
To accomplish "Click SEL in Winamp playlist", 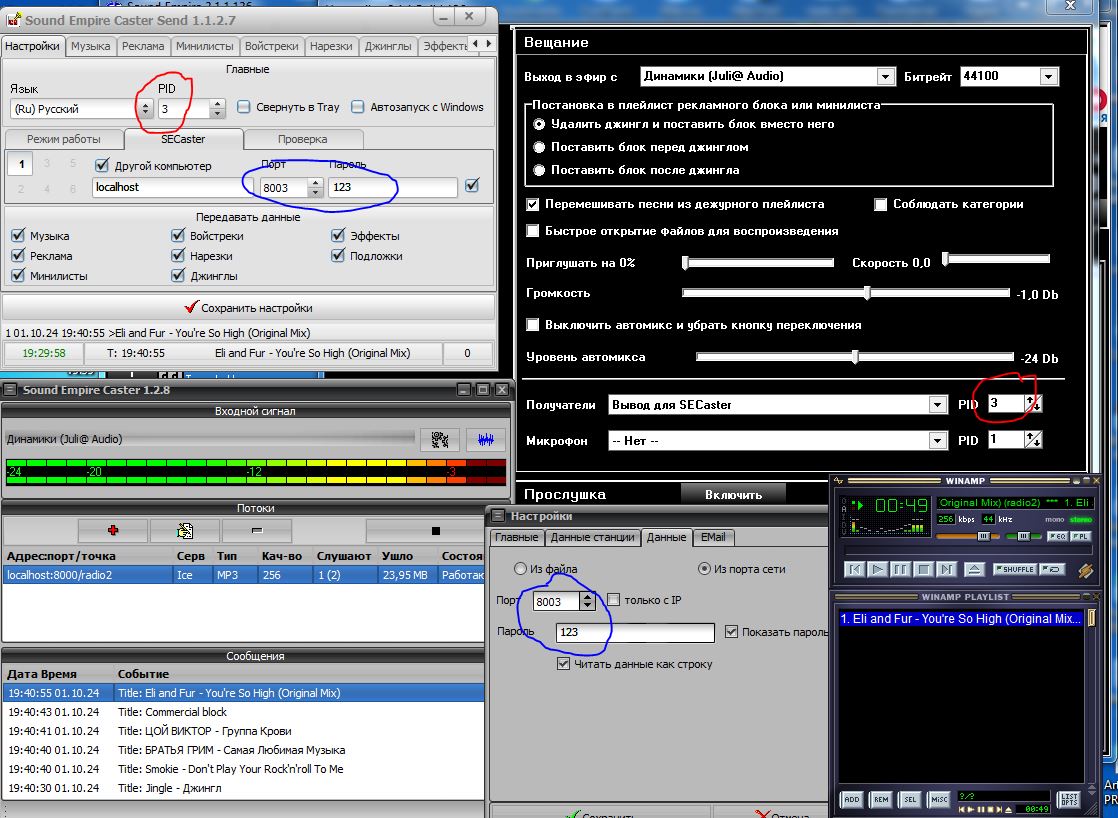I will pos(911,799).
